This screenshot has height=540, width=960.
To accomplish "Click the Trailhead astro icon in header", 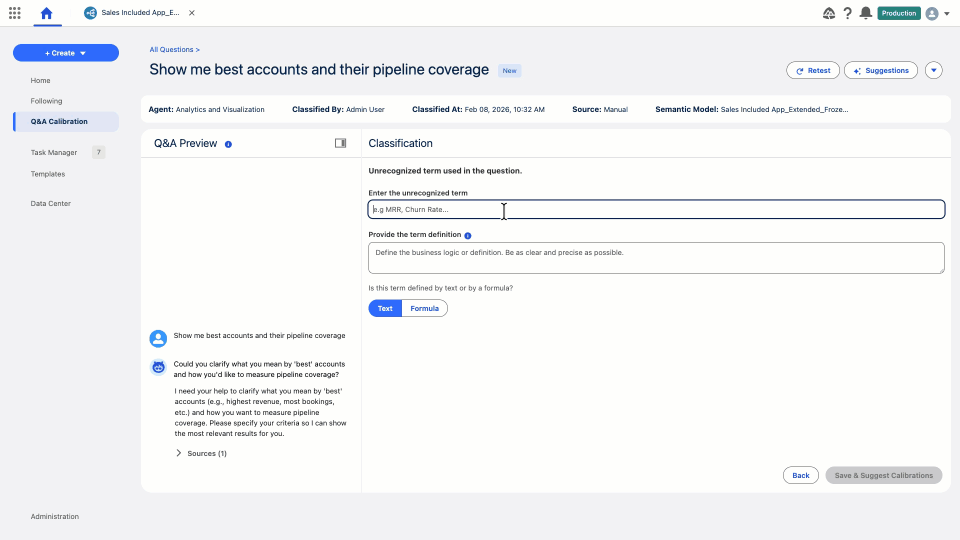I will pos(829,13).
